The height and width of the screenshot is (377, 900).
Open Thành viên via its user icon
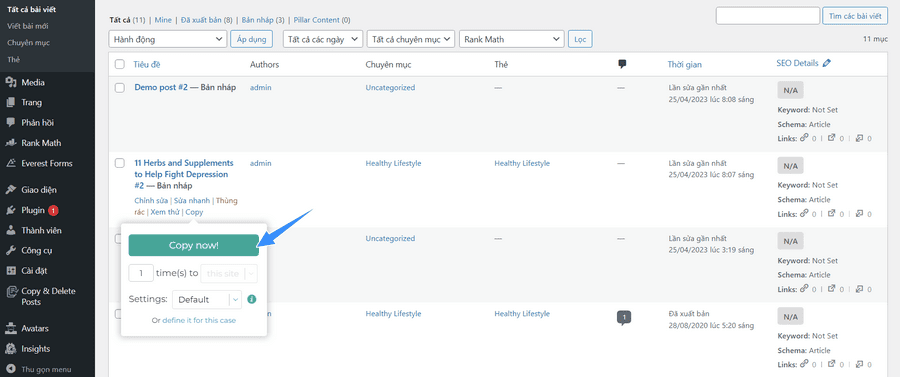click(10, 231)
